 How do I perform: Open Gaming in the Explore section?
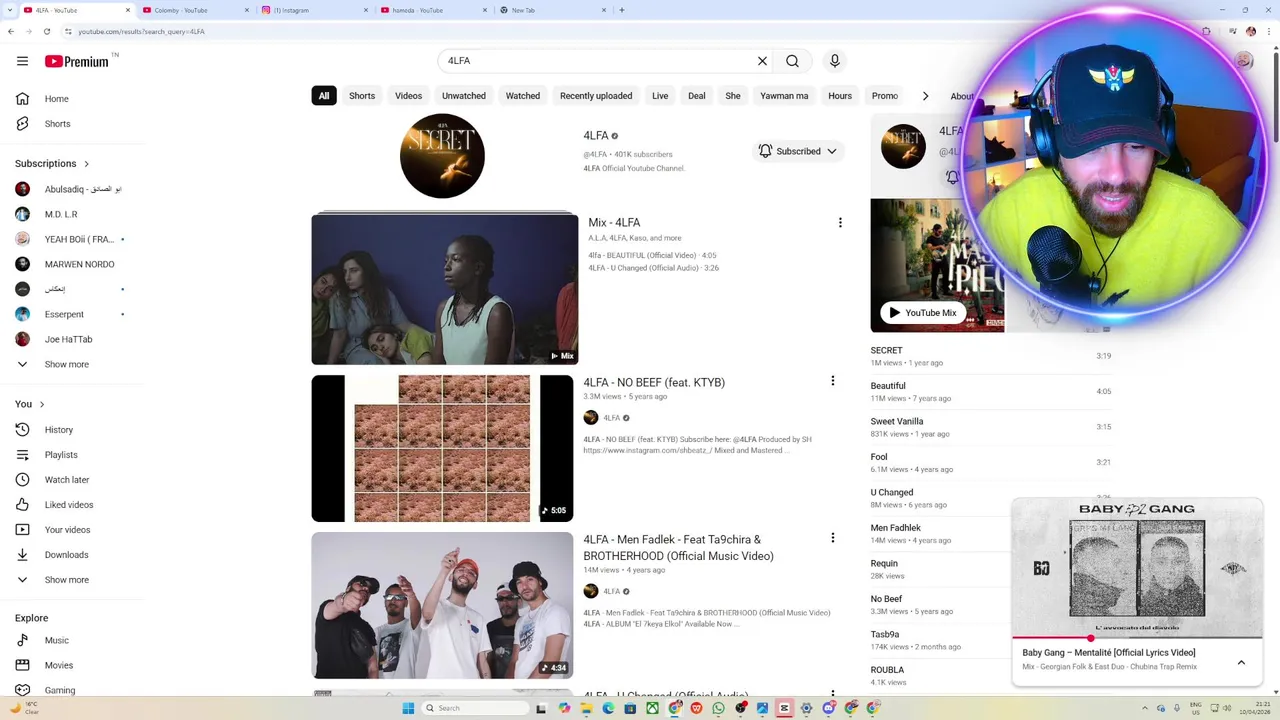pyautogui.click(x=59, y=690)
